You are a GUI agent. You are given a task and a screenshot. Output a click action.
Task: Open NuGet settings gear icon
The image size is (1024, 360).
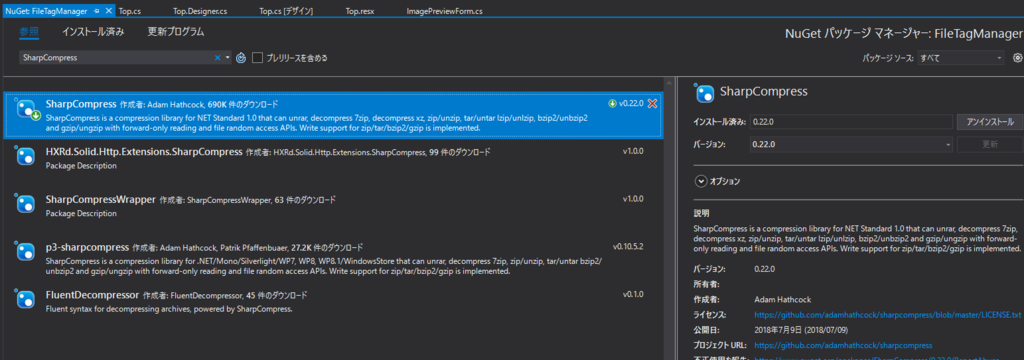1017,57
